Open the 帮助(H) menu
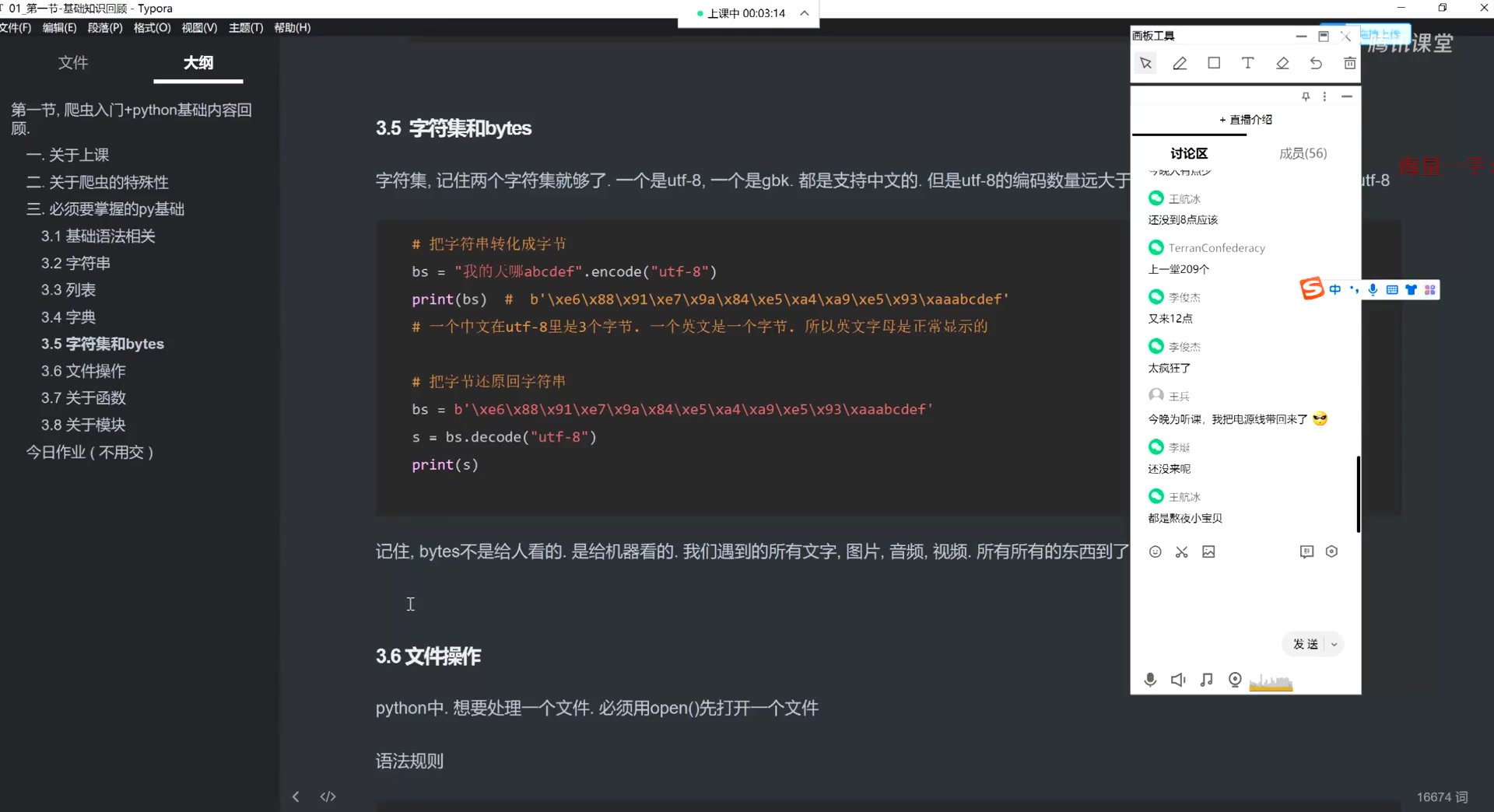This screenshot has height=812, width=1494. [x=292, y=27]
